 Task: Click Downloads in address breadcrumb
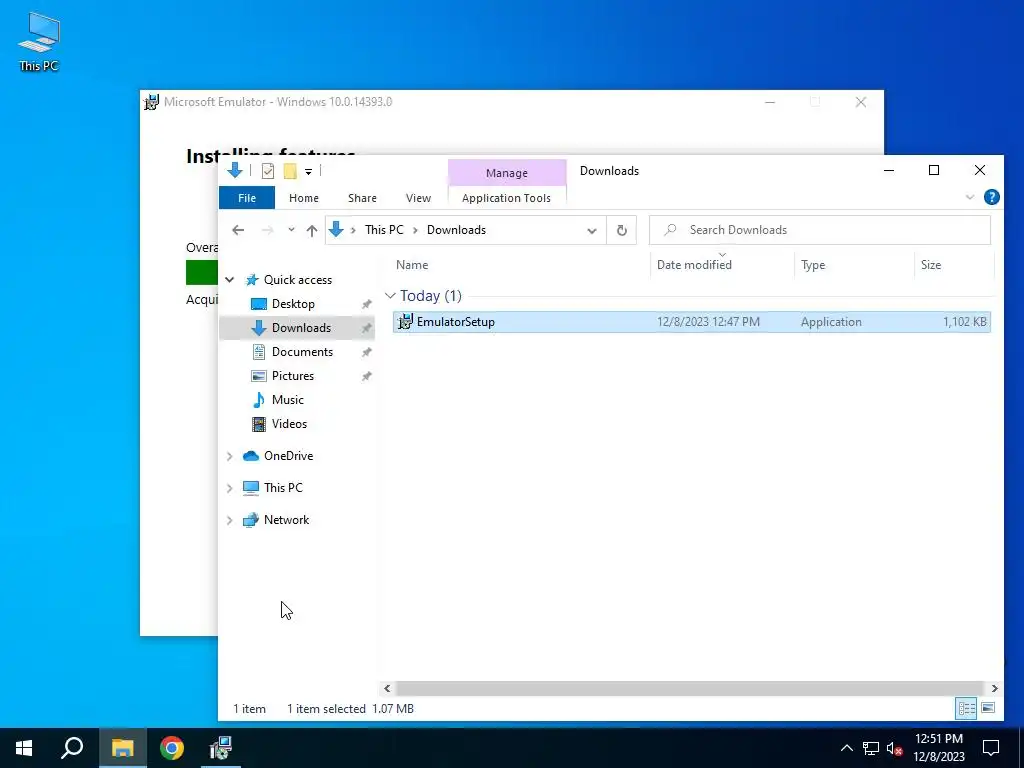[456, 230]
